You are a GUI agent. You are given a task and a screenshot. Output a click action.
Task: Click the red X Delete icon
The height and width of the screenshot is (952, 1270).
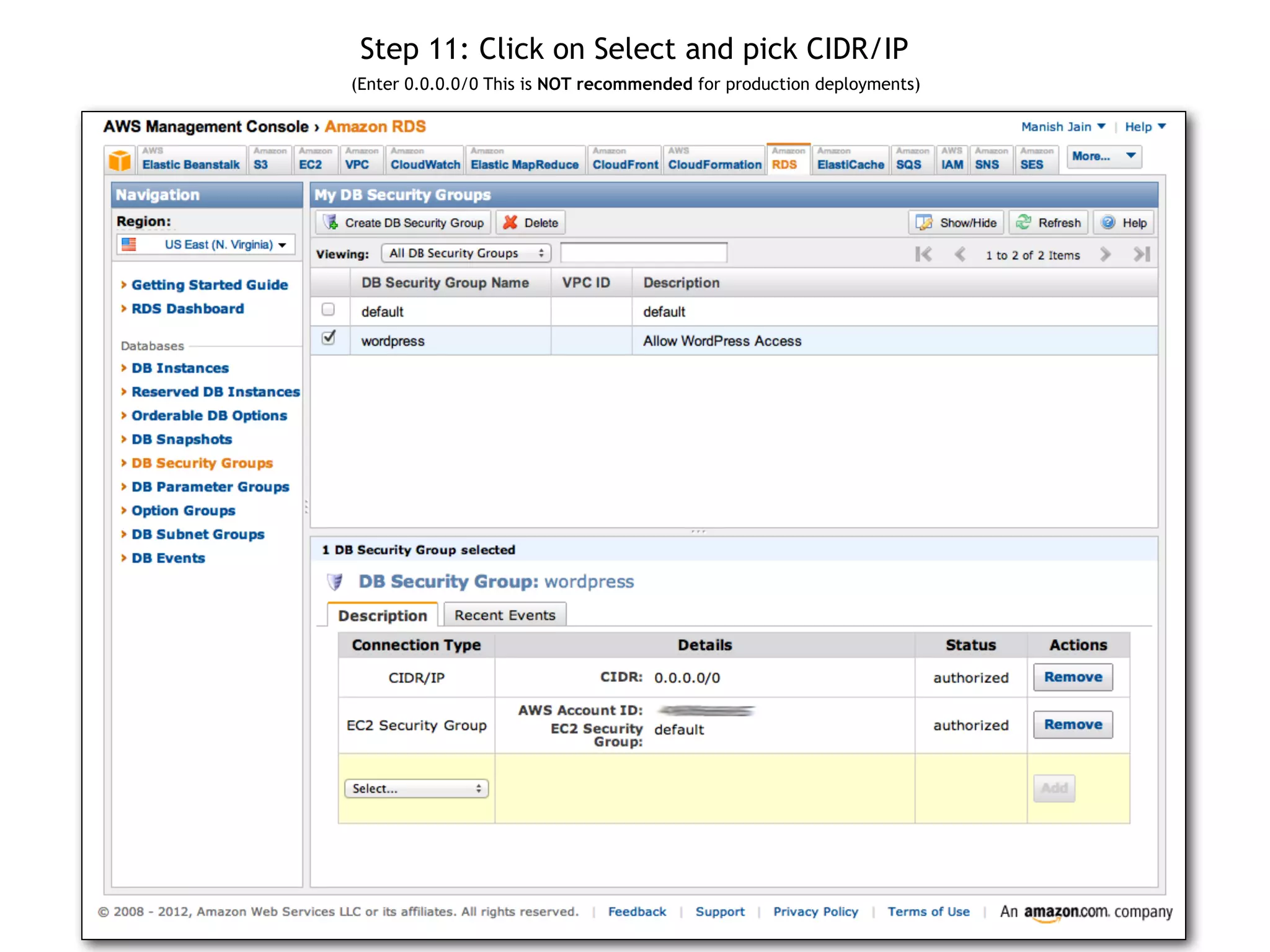510,223
